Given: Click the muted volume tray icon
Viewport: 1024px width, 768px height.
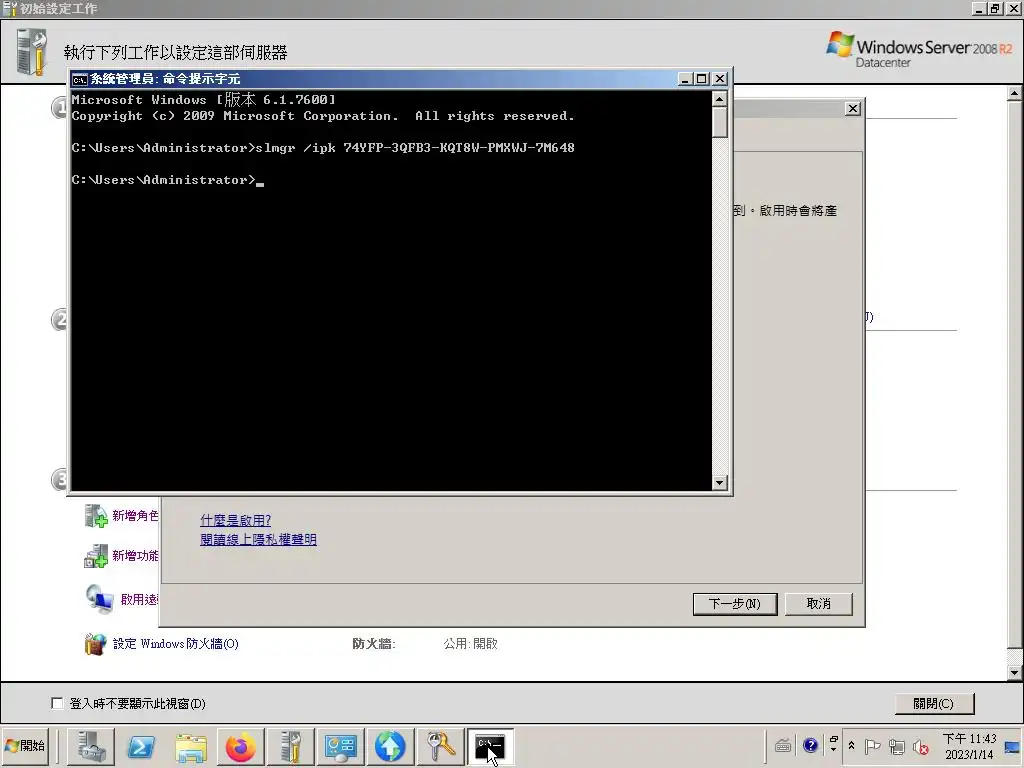Looking at the screenshot, I should 921,746.
